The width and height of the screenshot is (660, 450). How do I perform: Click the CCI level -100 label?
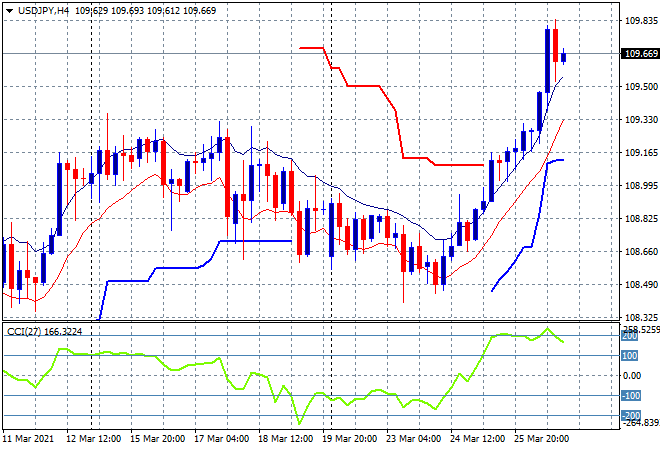coord(631,396)
